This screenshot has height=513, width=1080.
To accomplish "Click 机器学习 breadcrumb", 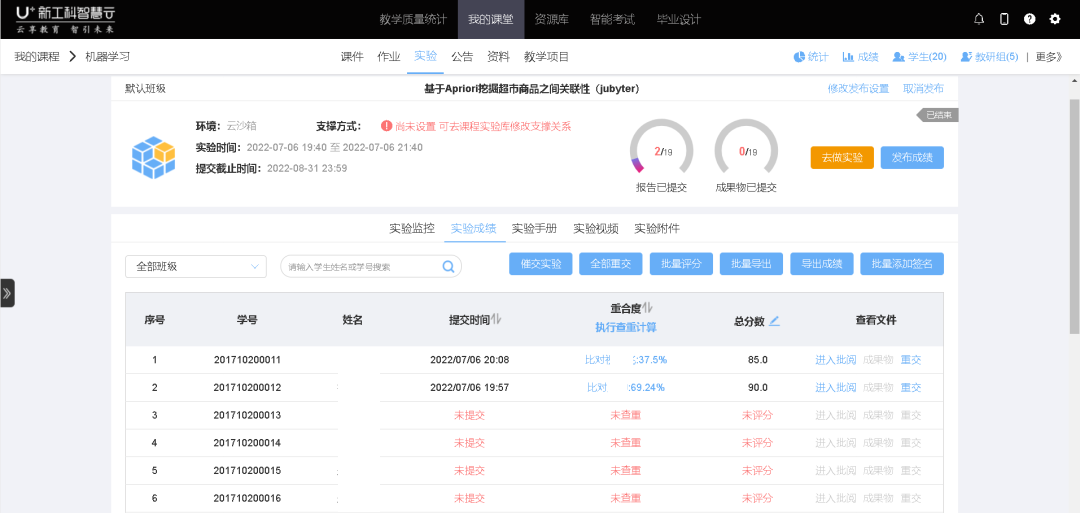I will click(x=107, y=57).
